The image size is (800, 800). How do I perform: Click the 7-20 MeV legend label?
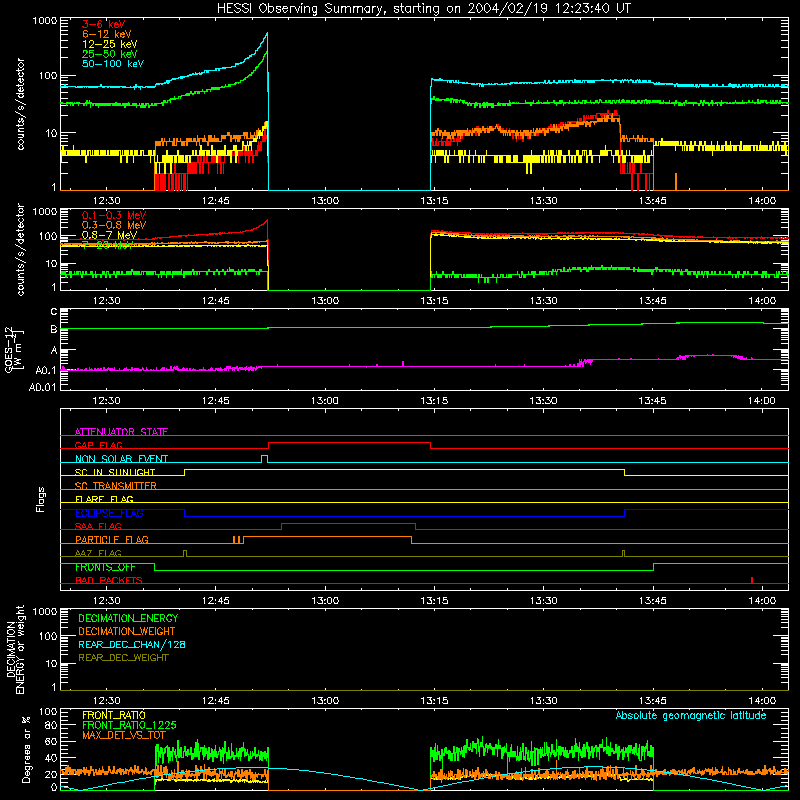coord(106,245)
